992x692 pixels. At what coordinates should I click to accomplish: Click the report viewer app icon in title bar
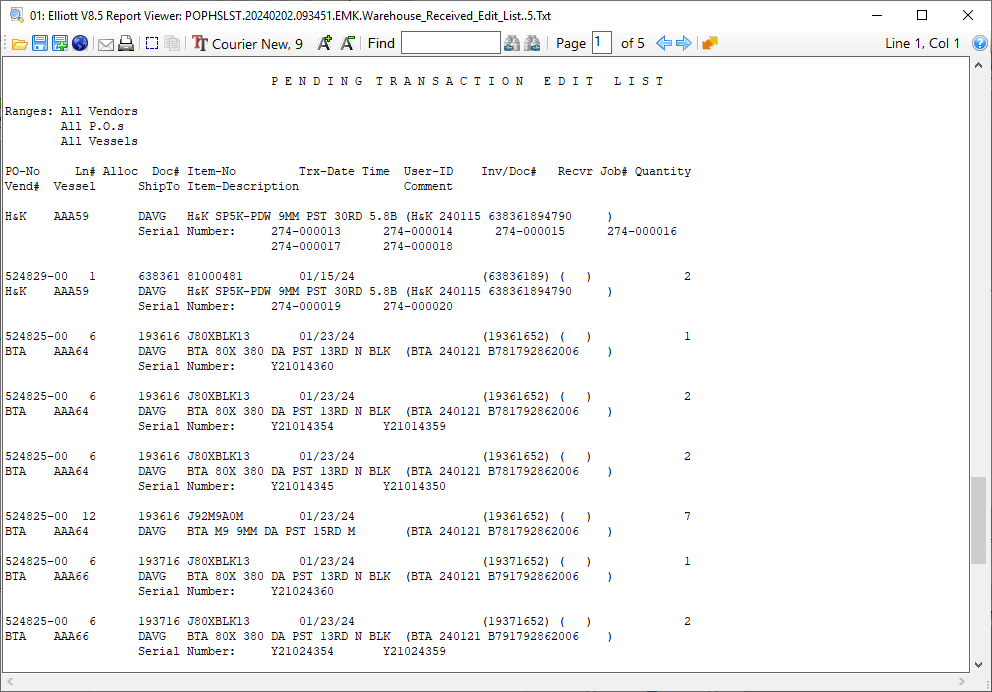tap(17, 15)
